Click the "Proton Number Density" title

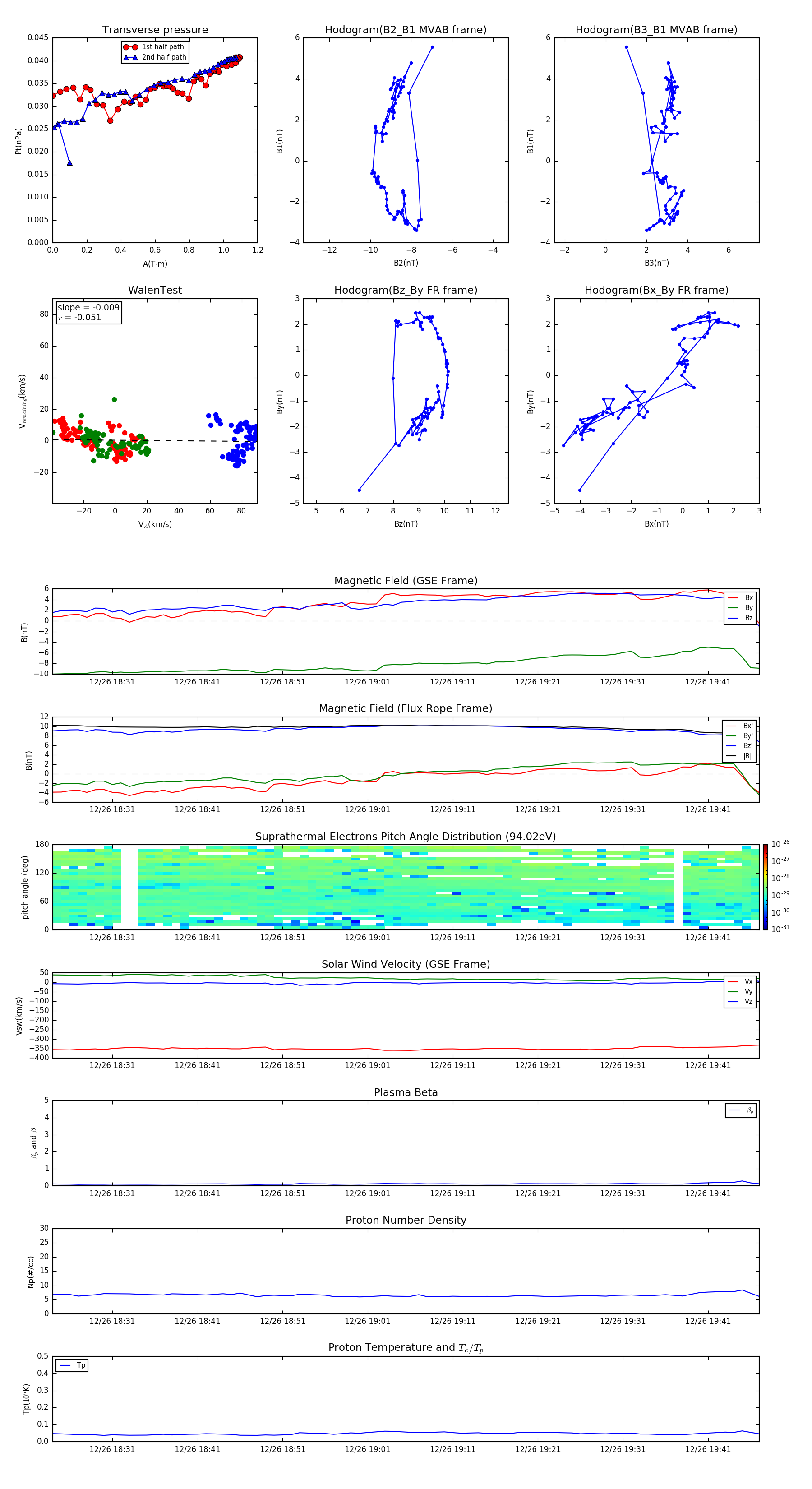pyautogui.click(x=406, y=1220)
